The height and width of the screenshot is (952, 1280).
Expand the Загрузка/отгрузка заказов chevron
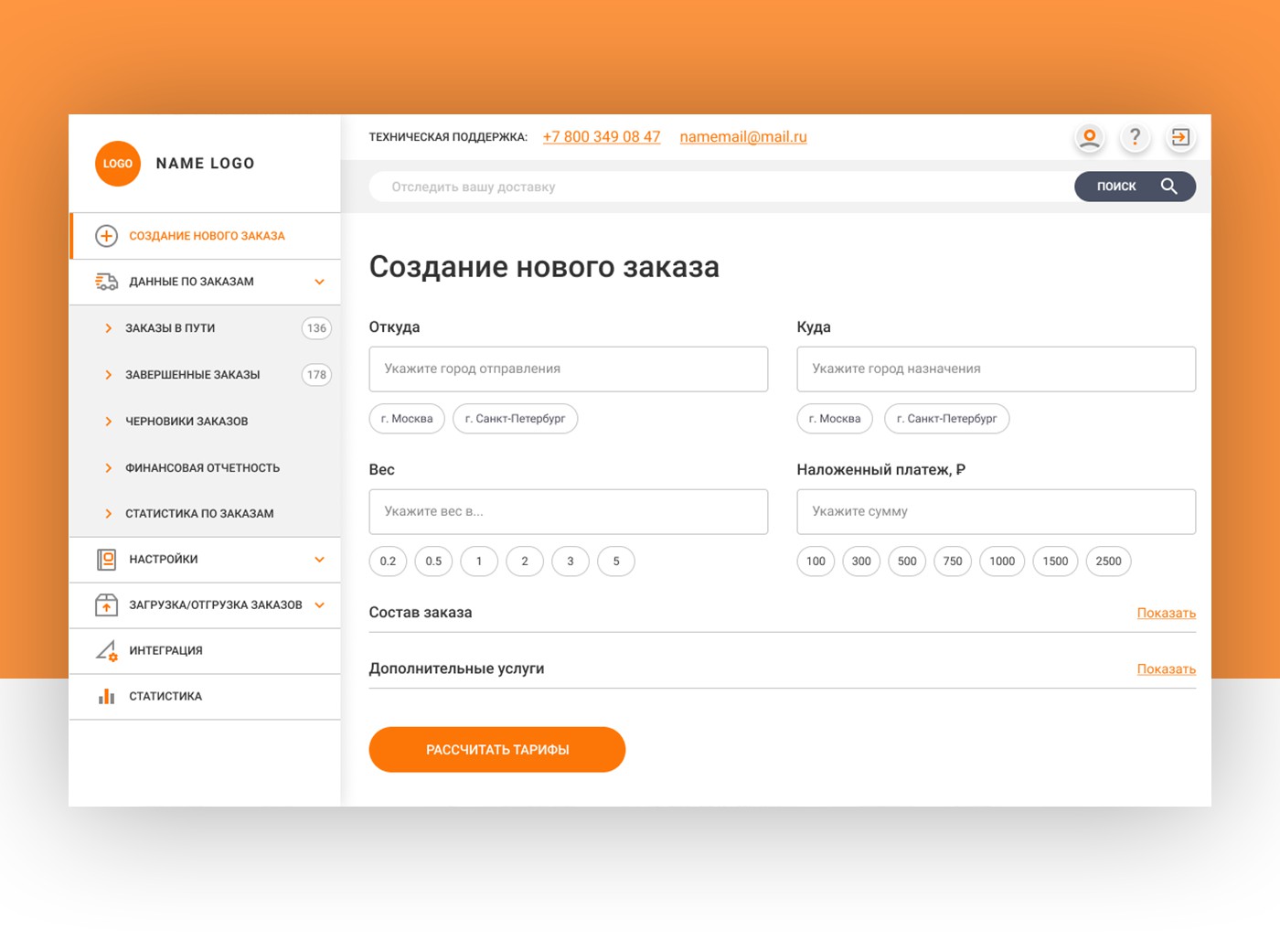tap(319, 604)
